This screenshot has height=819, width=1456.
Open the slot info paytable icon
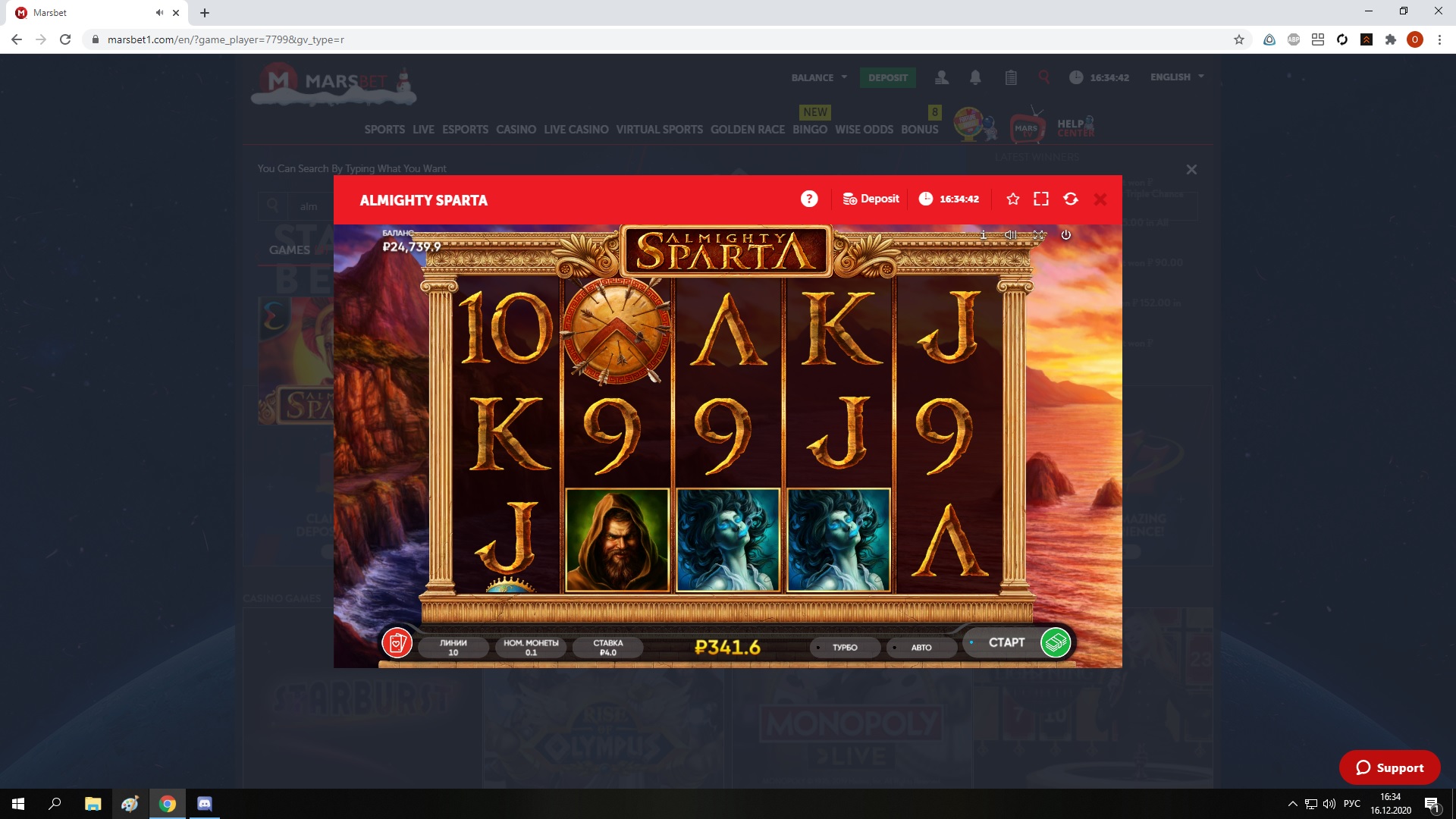[x=984, y=235]
